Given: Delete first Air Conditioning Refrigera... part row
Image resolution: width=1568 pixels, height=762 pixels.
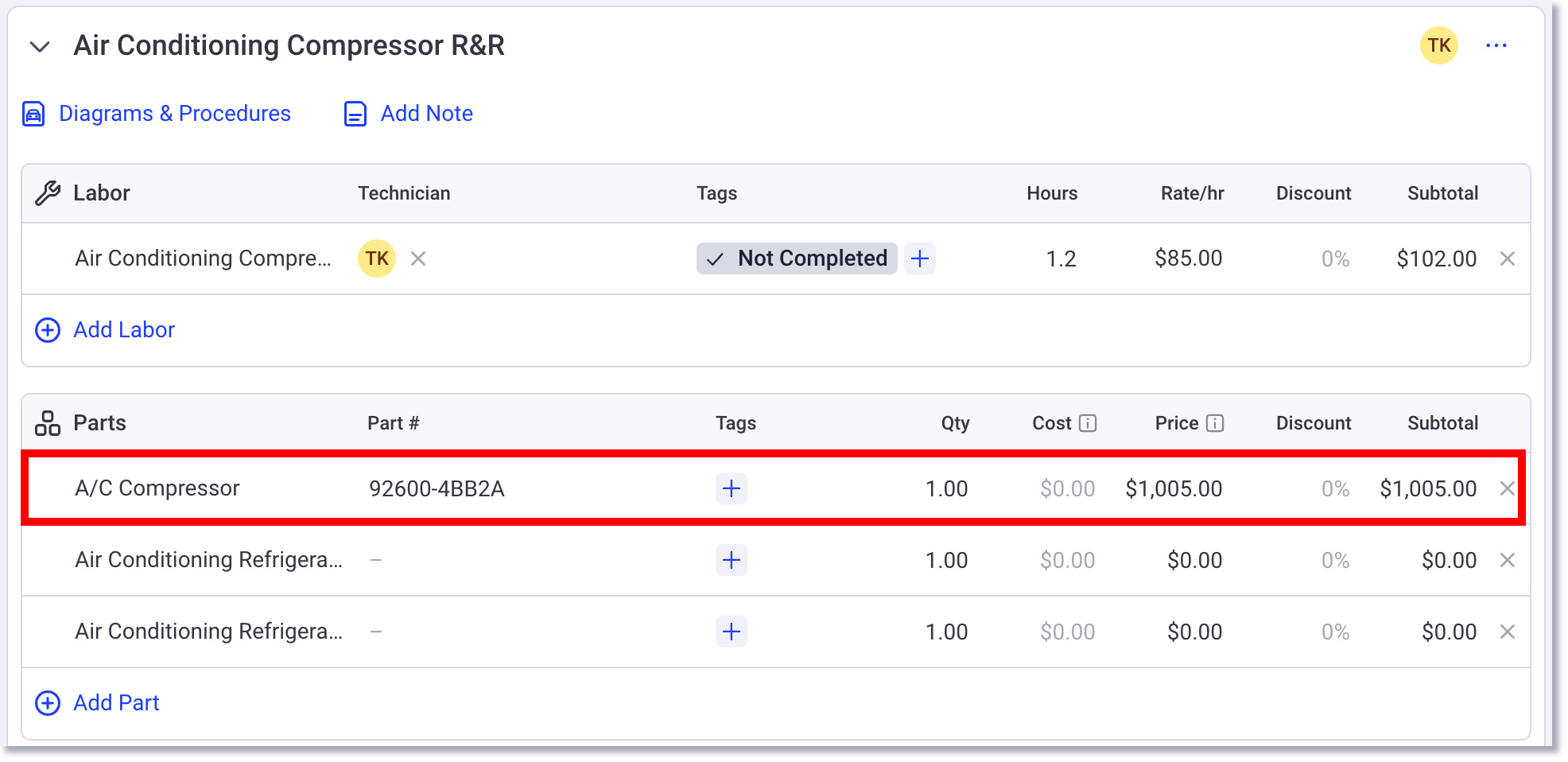Looking at the screenshot, I should coord(1508,560).
